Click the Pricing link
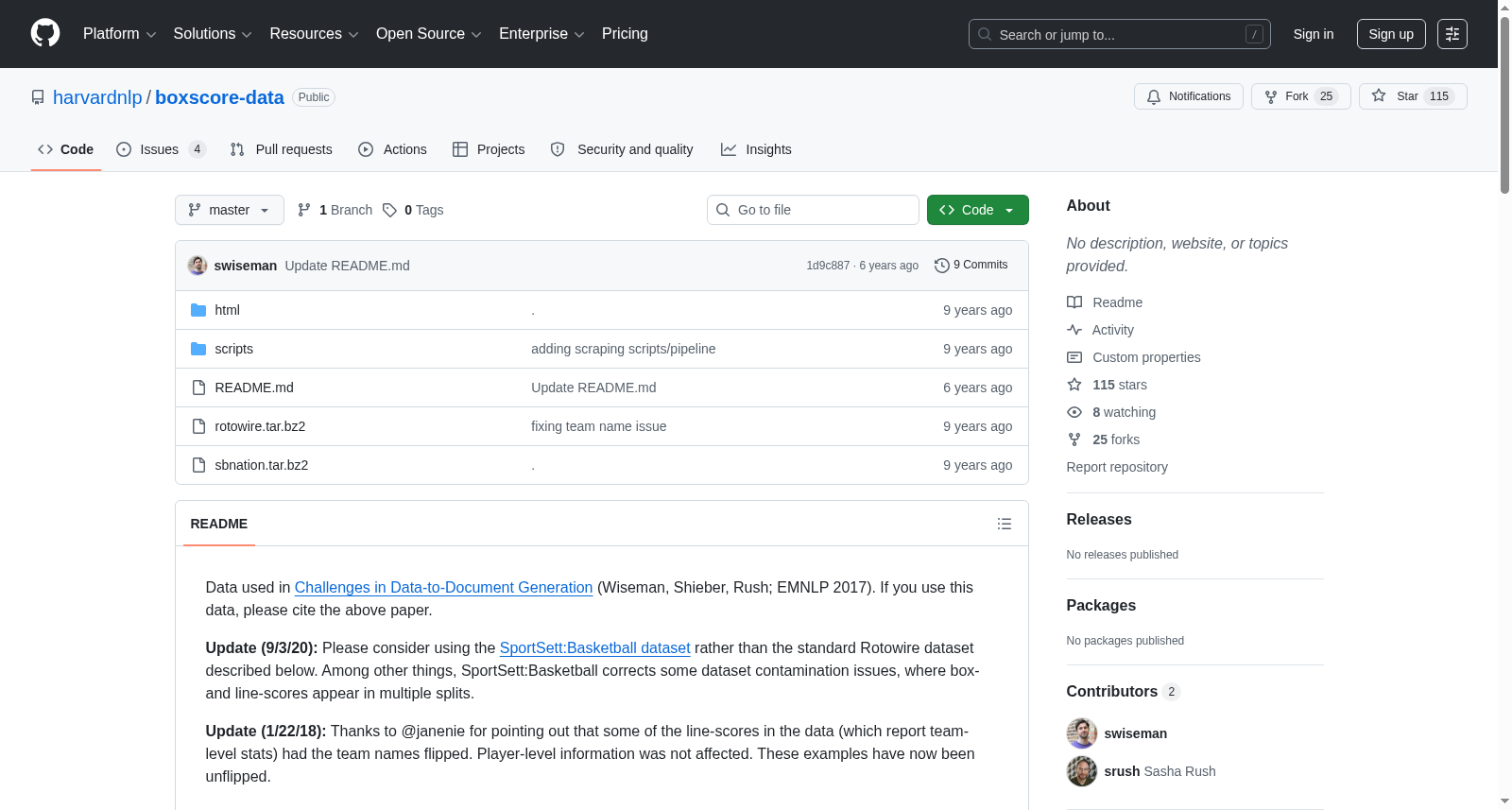Screen dimensions: 1512x810 (625, 34)
